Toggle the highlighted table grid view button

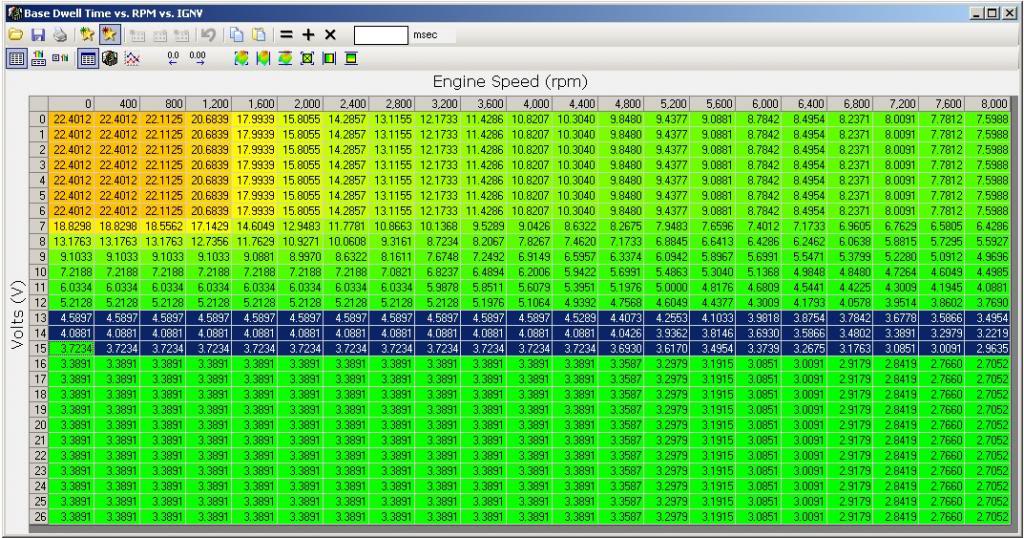[89, 58]
